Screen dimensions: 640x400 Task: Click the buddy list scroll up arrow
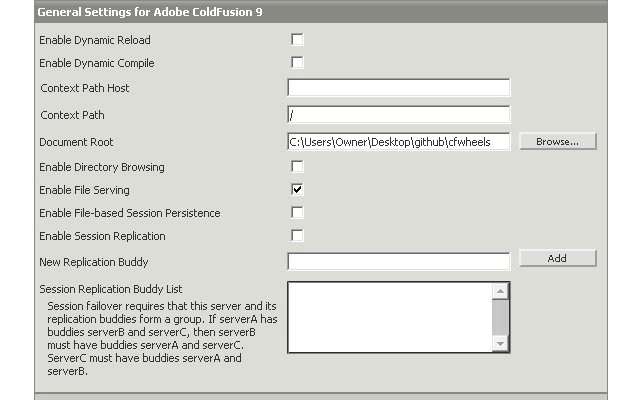click(500, 291)
